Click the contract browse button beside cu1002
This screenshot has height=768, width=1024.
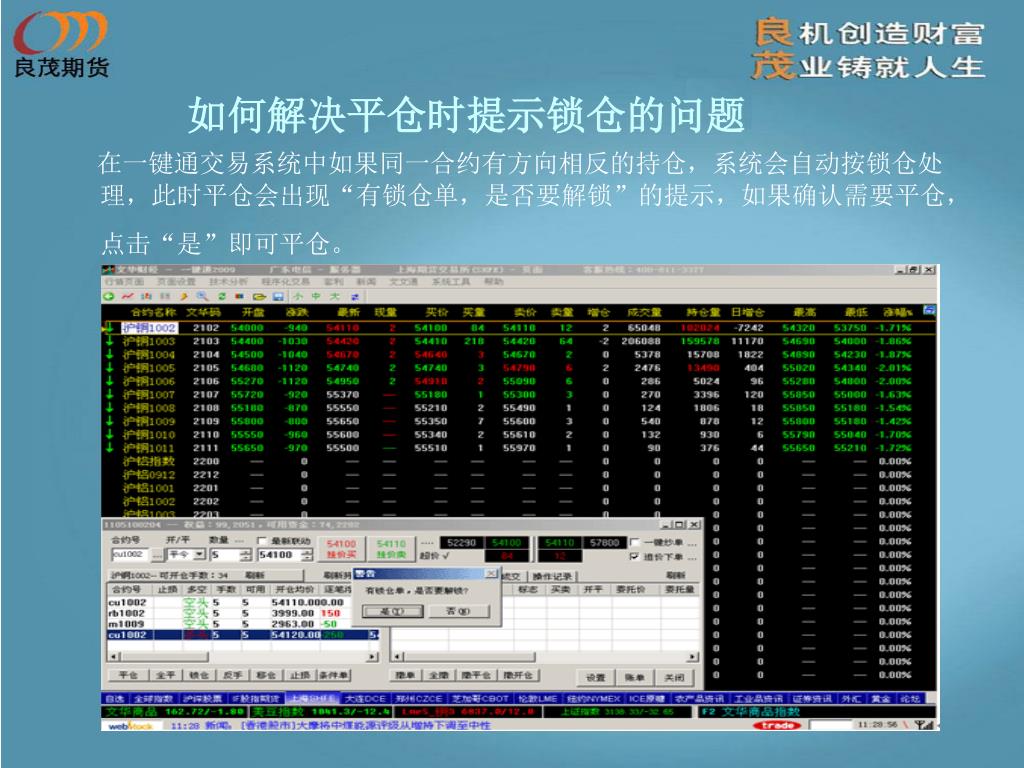(157, 555)
